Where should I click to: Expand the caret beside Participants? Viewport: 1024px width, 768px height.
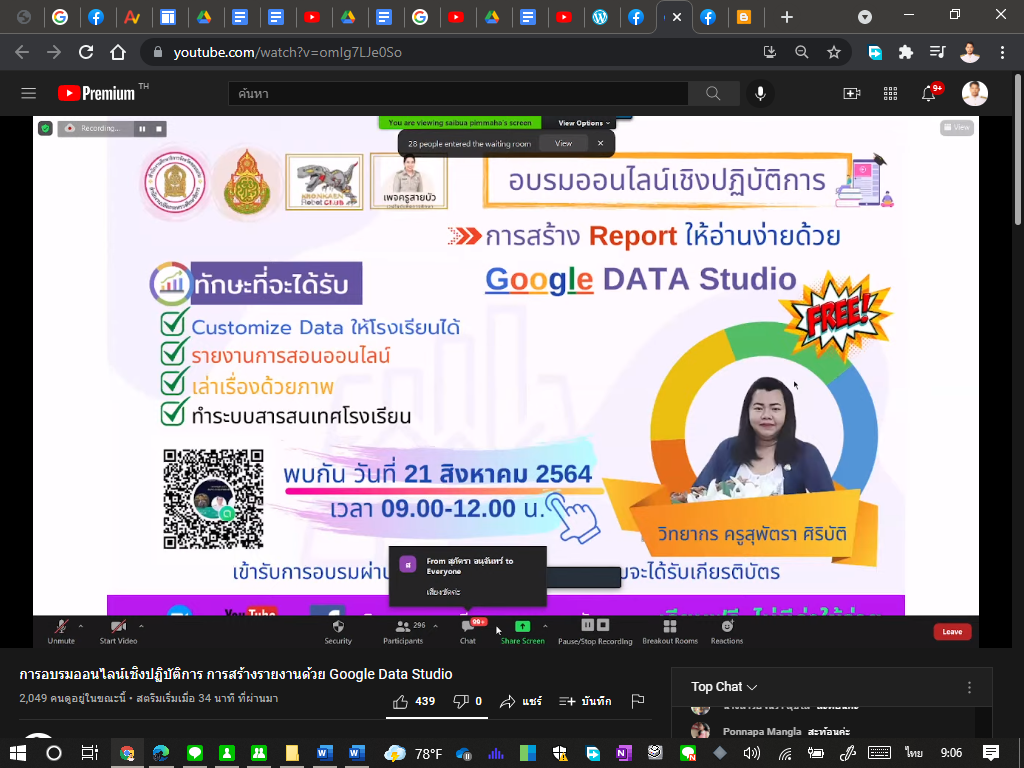[436, 626]
